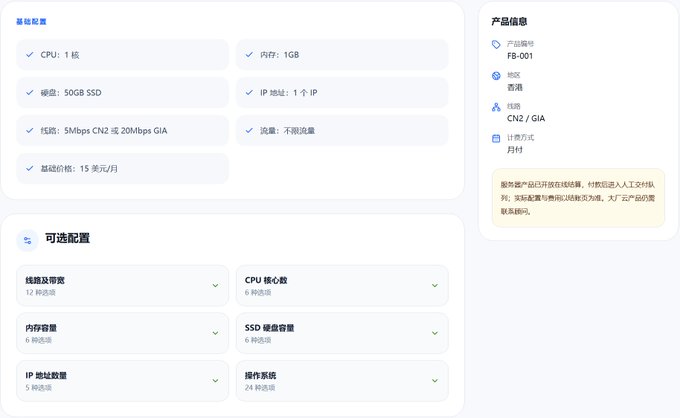Click checkmark icon beside IP 地址: 1 个 IP
680x418 pixels.
[249, 92]
